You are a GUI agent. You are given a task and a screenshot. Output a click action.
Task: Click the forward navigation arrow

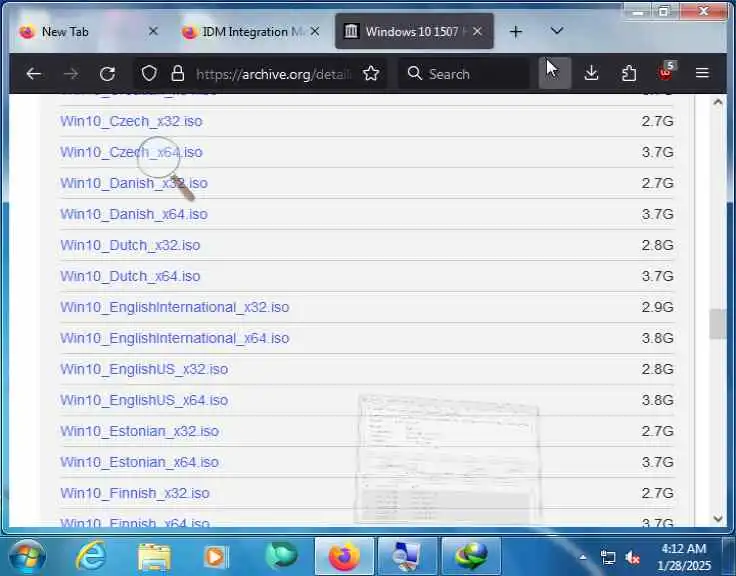click(71, 74)
